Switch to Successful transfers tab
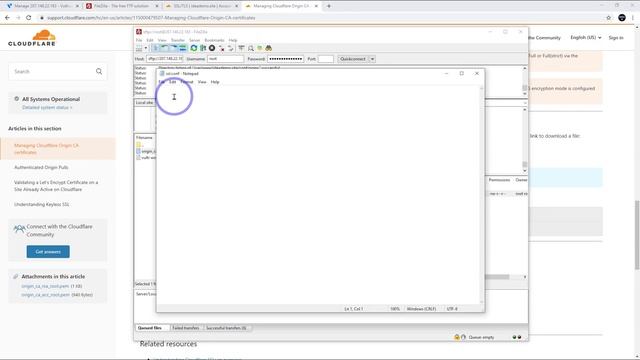The image size is (640, 360). pyautogui.click(x=226, y=328)
